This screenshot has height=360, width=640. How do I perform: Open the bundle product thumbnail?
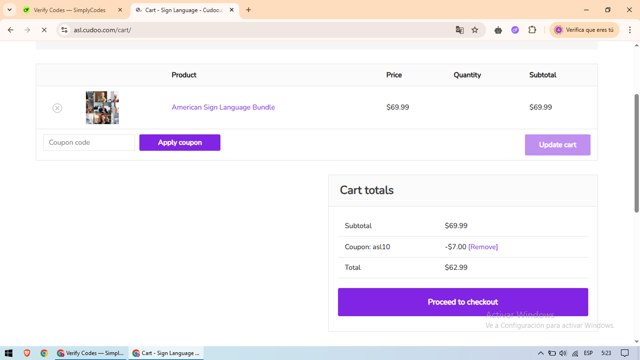[102, 107]
